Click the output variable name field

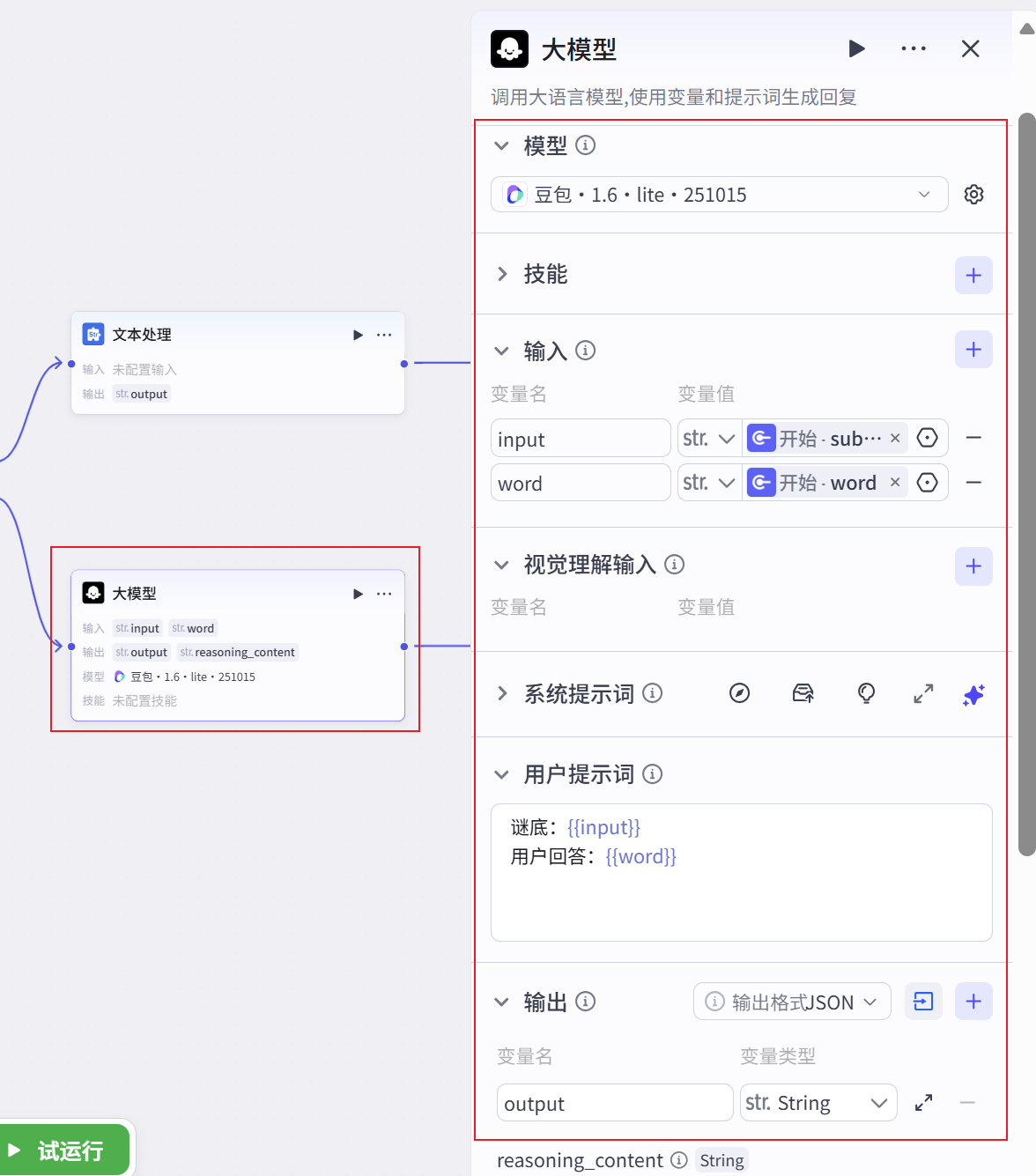click(x=614, y=1103)
